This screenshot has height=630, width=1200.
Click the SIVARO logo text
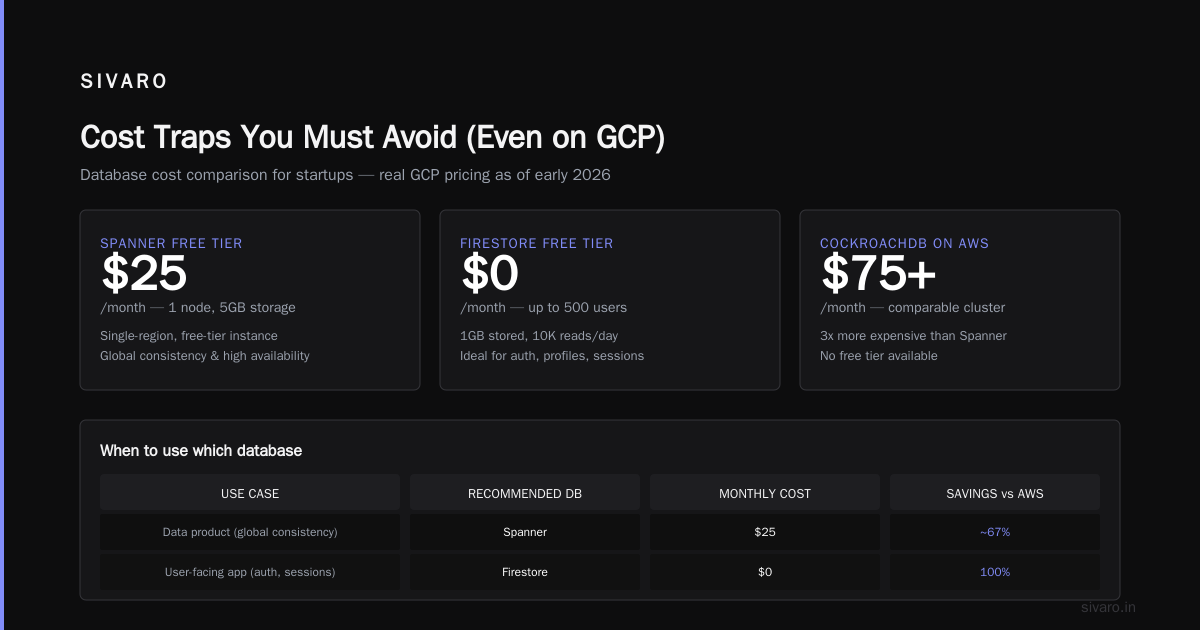(x=124, y=82)
